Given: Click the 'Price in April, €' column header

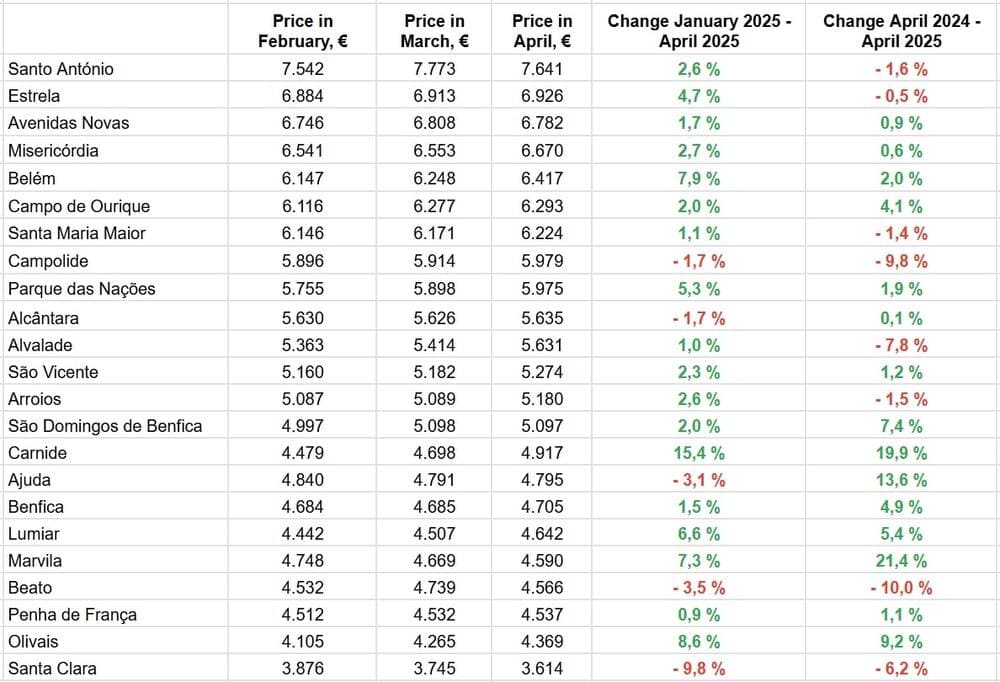Looking at the screenshot, I should [x=541, y=31].
